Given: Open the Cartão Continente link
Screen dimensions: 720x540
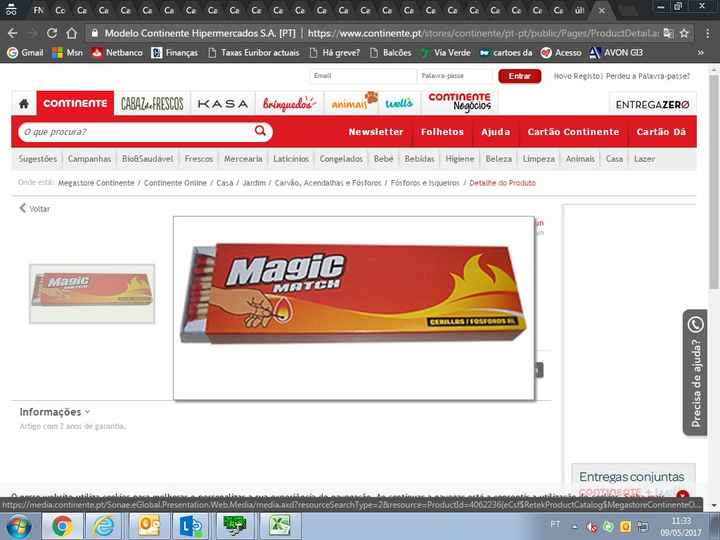Looking at the screenshot, I should (x=573, y=132).
